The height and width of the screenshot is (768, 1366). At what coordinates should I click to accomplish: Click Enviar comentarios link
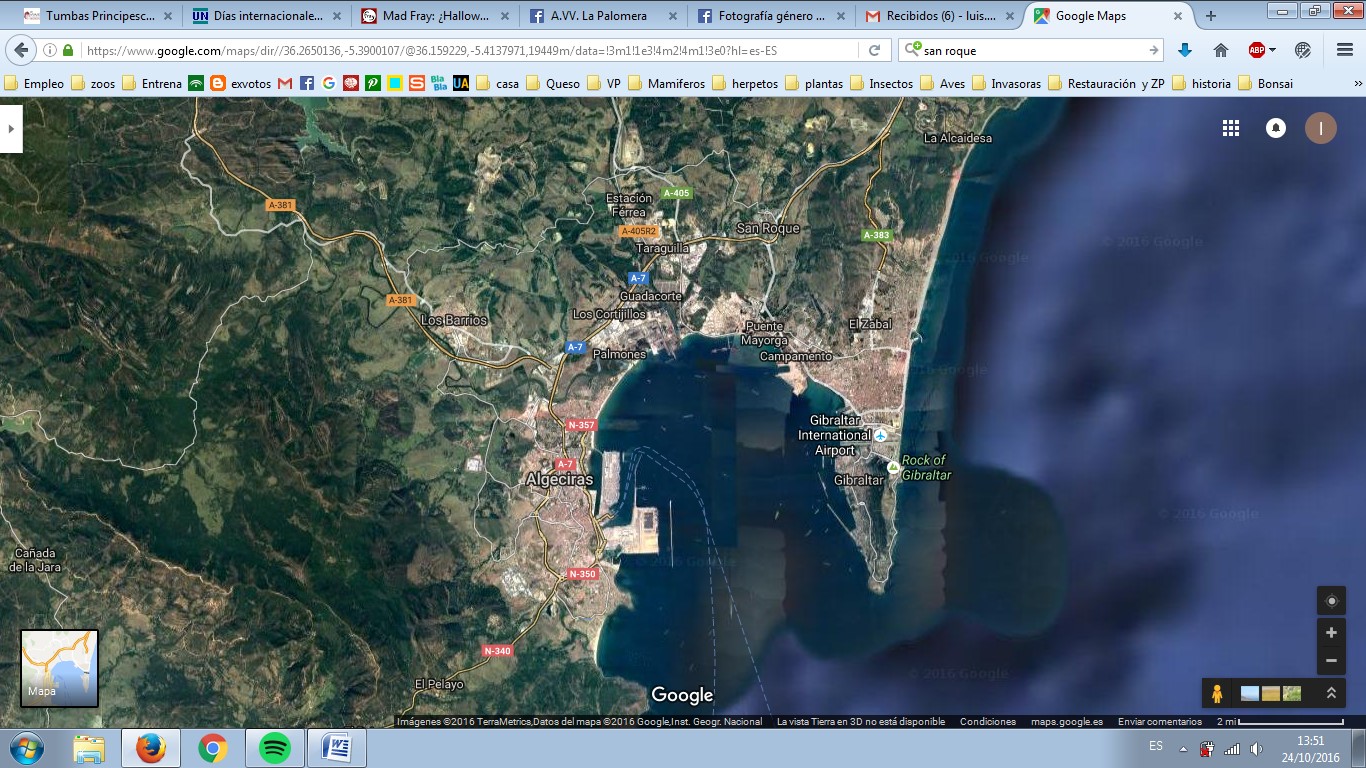1159,721
